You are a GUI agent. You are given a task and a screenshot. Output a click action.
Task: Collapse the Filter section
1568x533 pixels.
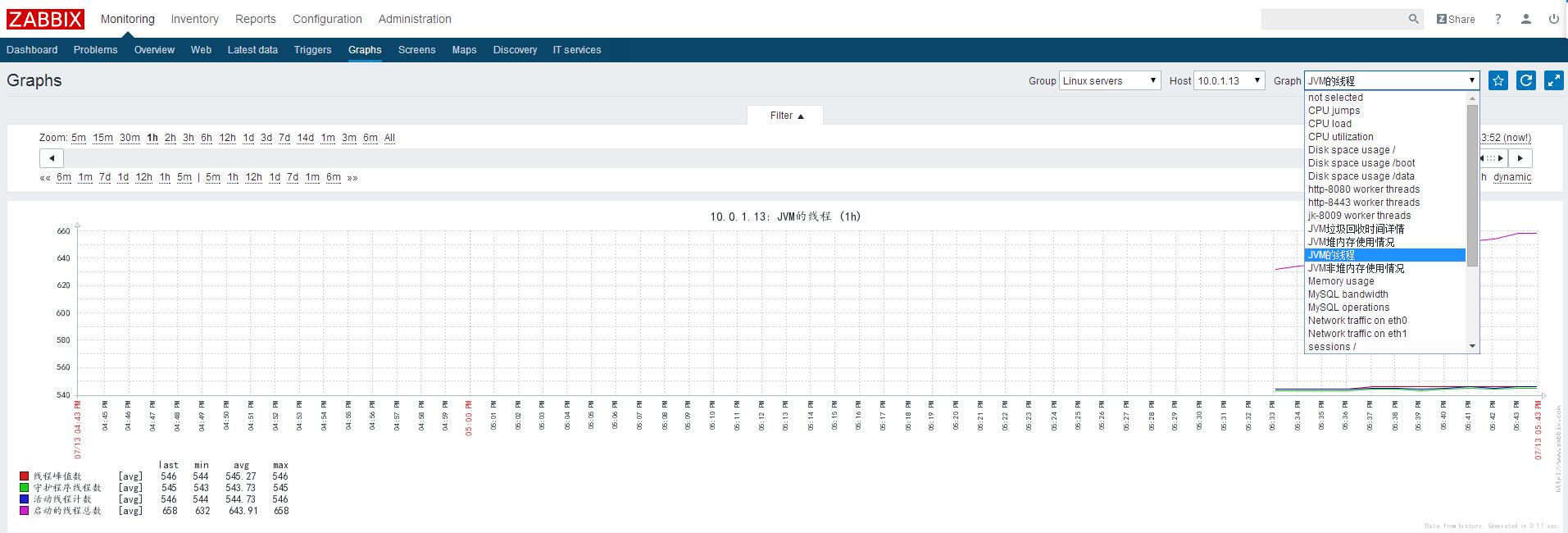[785, 116]
